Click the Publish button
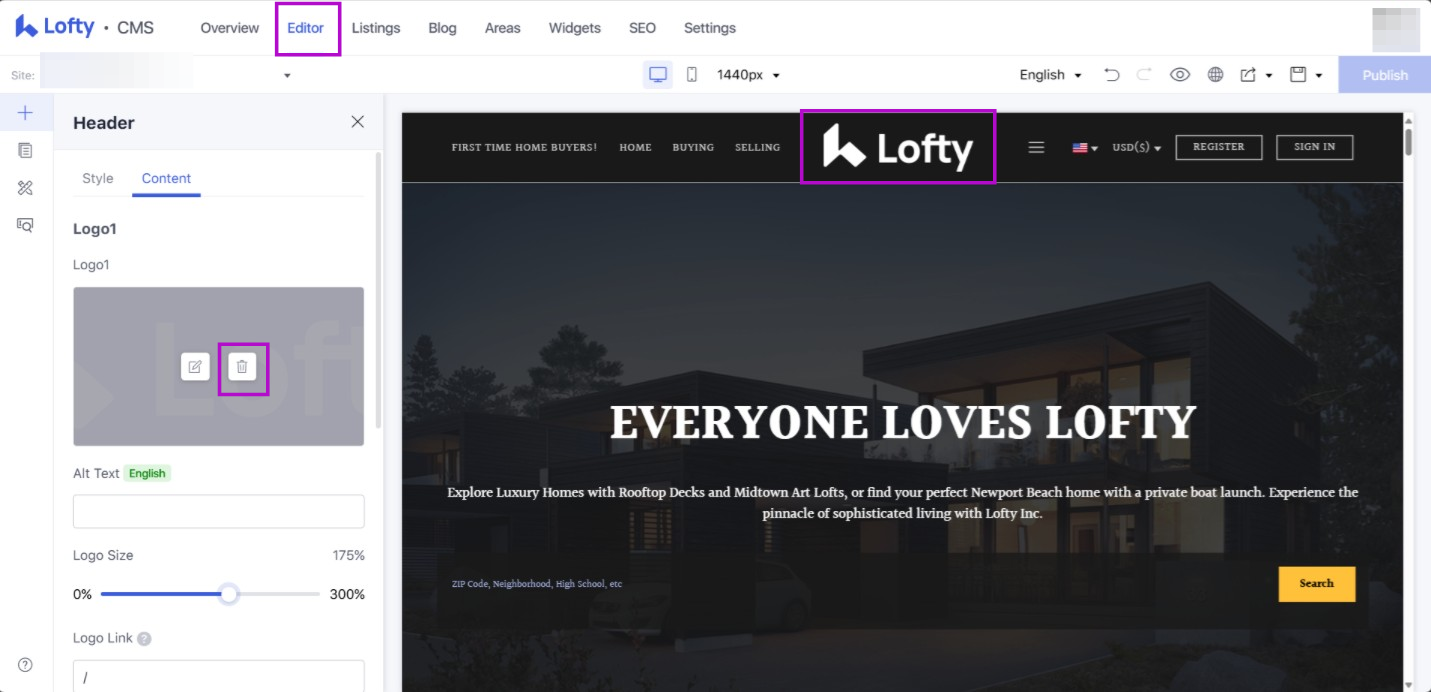Viewport: 1431px width, 692px height. 1384,75
